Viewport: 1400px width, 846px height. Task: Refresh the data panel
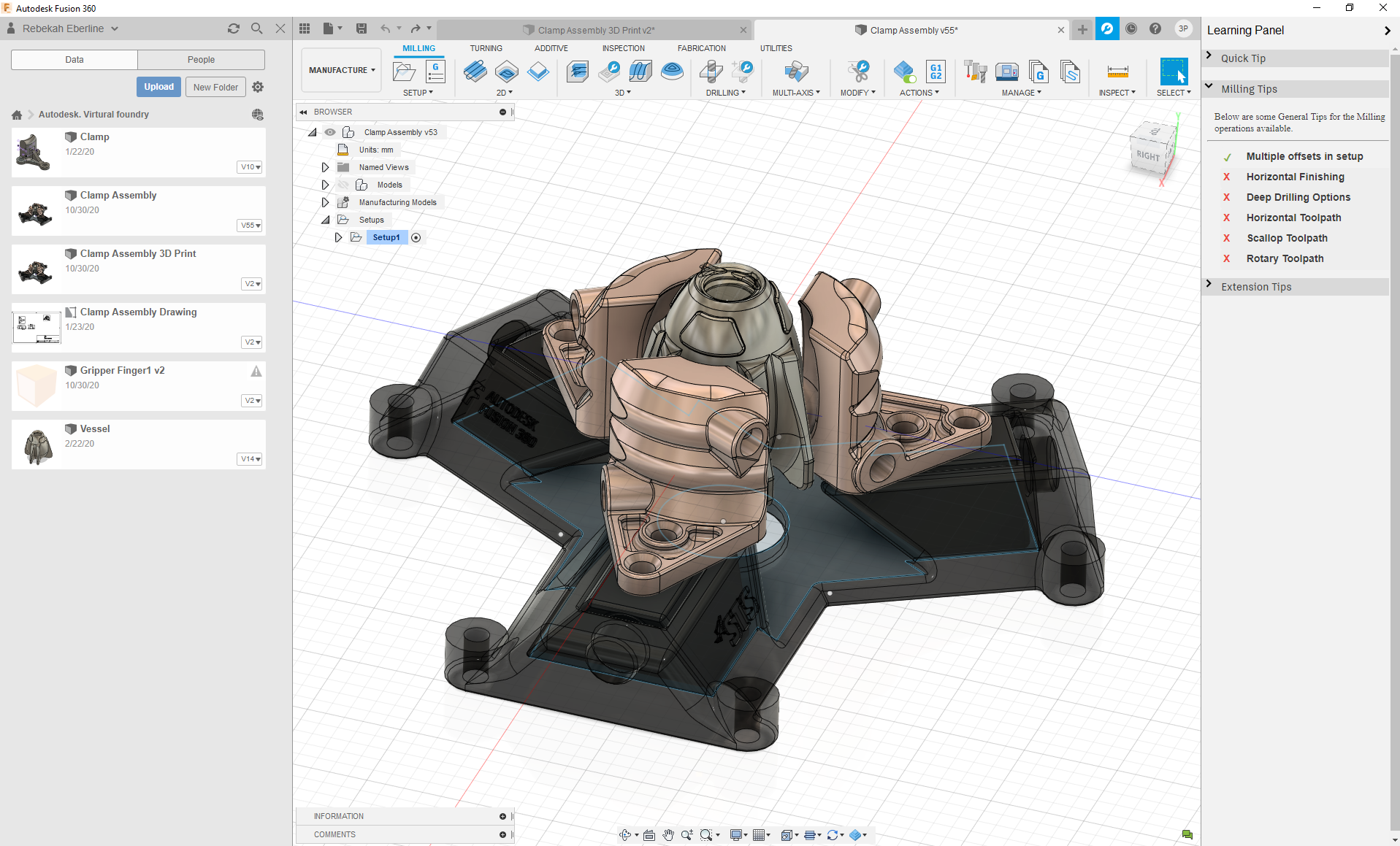point(234,28)
